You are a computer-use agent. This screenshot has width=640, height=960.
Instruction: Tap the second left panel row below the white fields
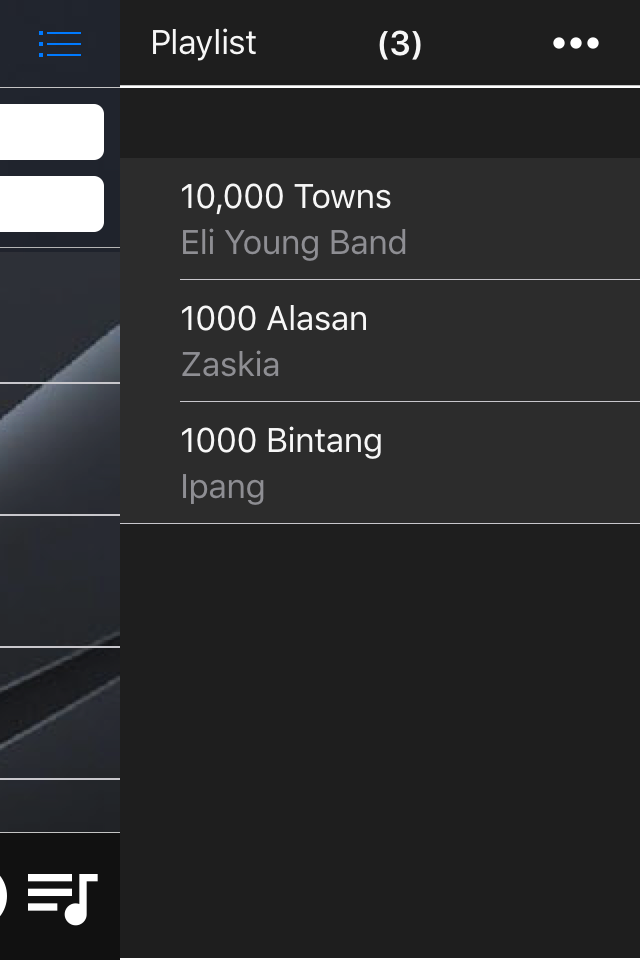(60, 449)
